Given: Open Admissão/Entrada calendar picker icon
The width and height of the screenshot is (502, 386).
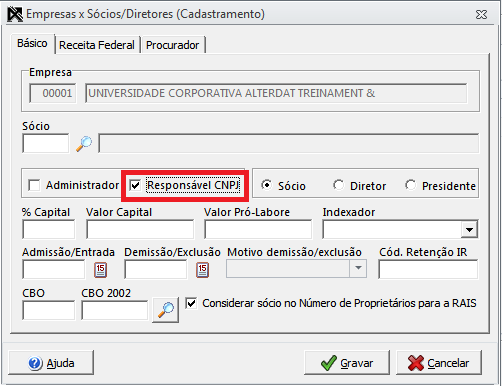Looking at the screenshot, I should click(100, 270).
